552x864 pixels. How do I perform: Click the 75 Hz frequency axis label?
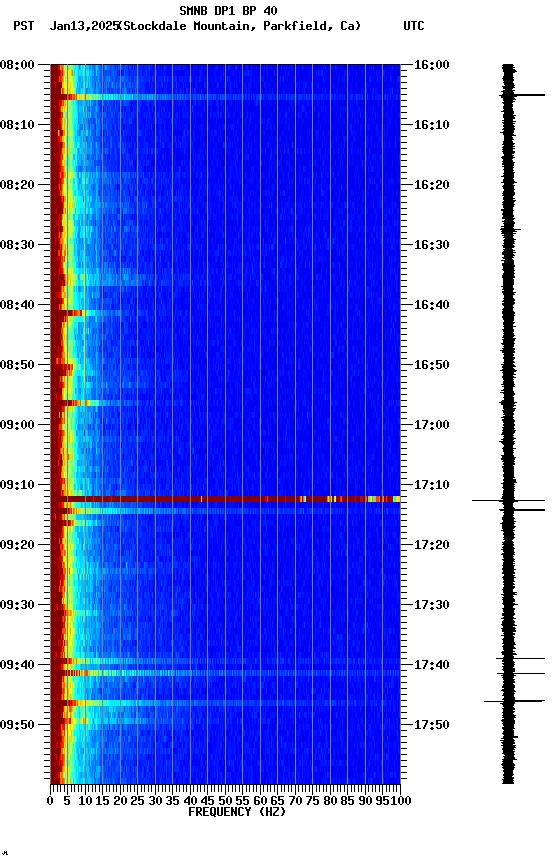point(312,802)
